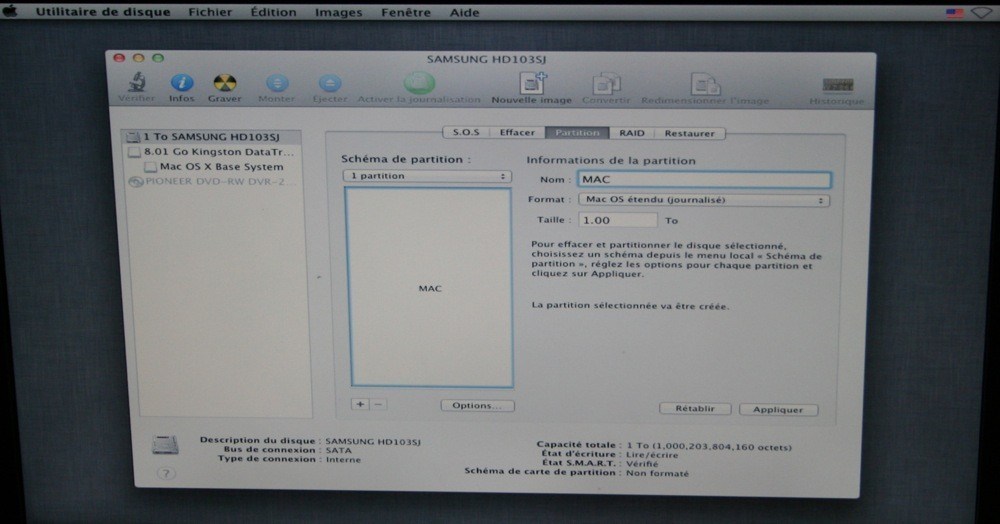Click the Éjecter toolbar icon
This screenshot has width=1000, height=524.
click(x=330, y=83)
